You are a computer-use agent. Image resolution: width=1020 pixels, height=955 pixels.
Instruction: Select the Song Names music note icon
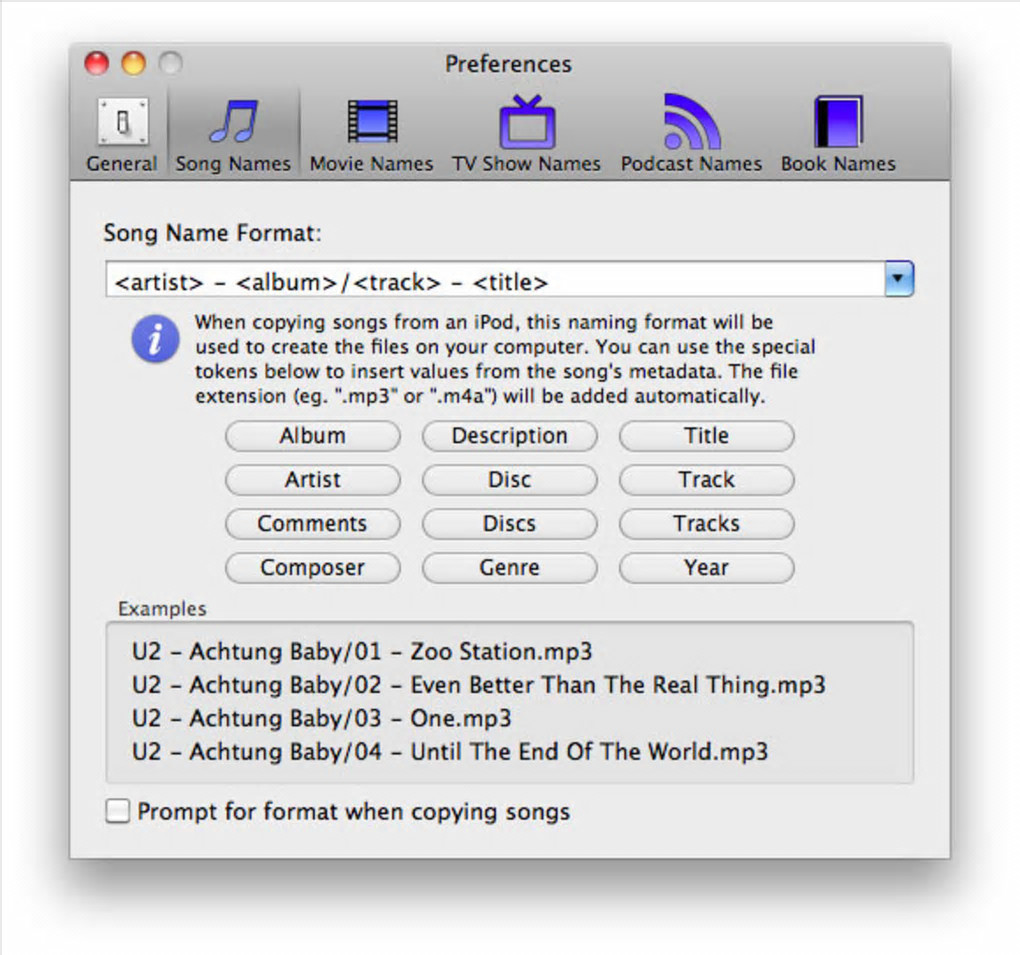[x=234, y=120]
